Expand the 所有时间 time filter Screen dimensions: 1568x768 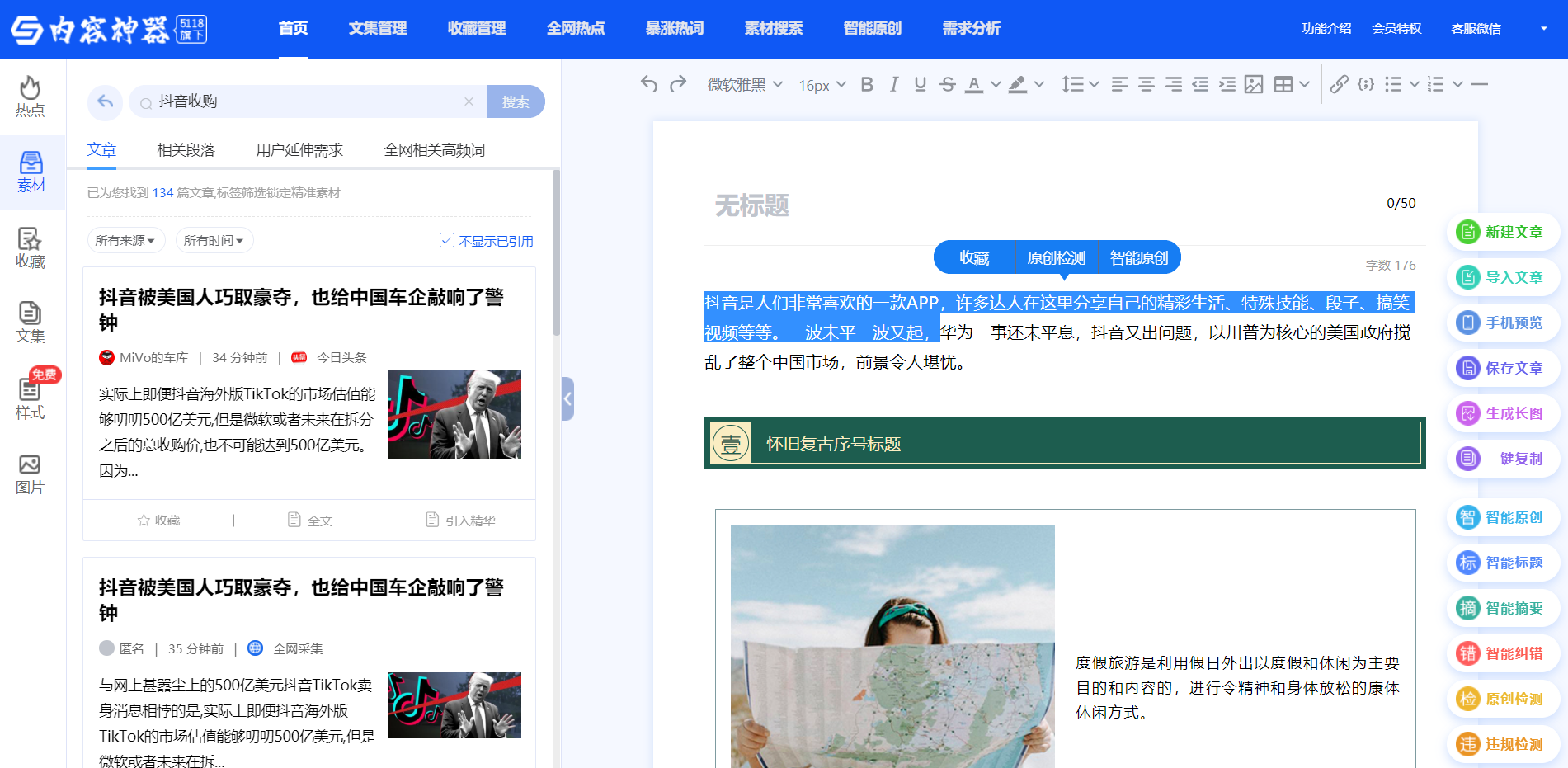(214, 240)
